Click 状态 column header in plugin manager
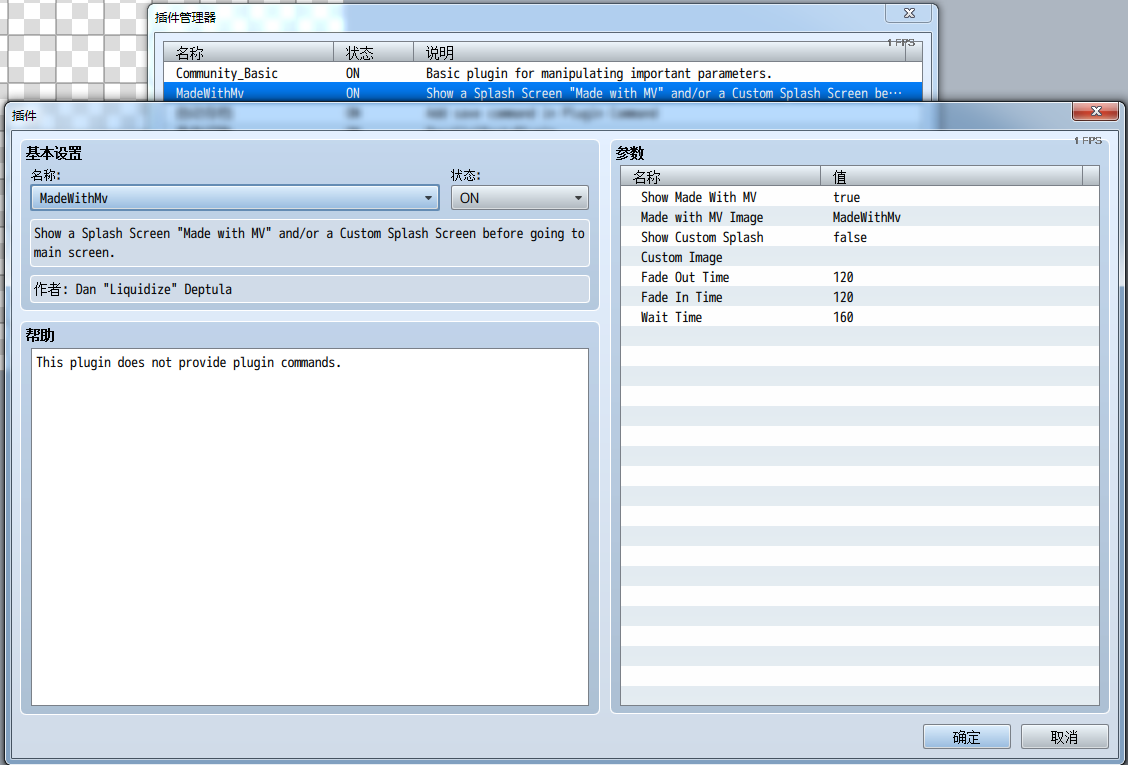 tap(373, 53)
